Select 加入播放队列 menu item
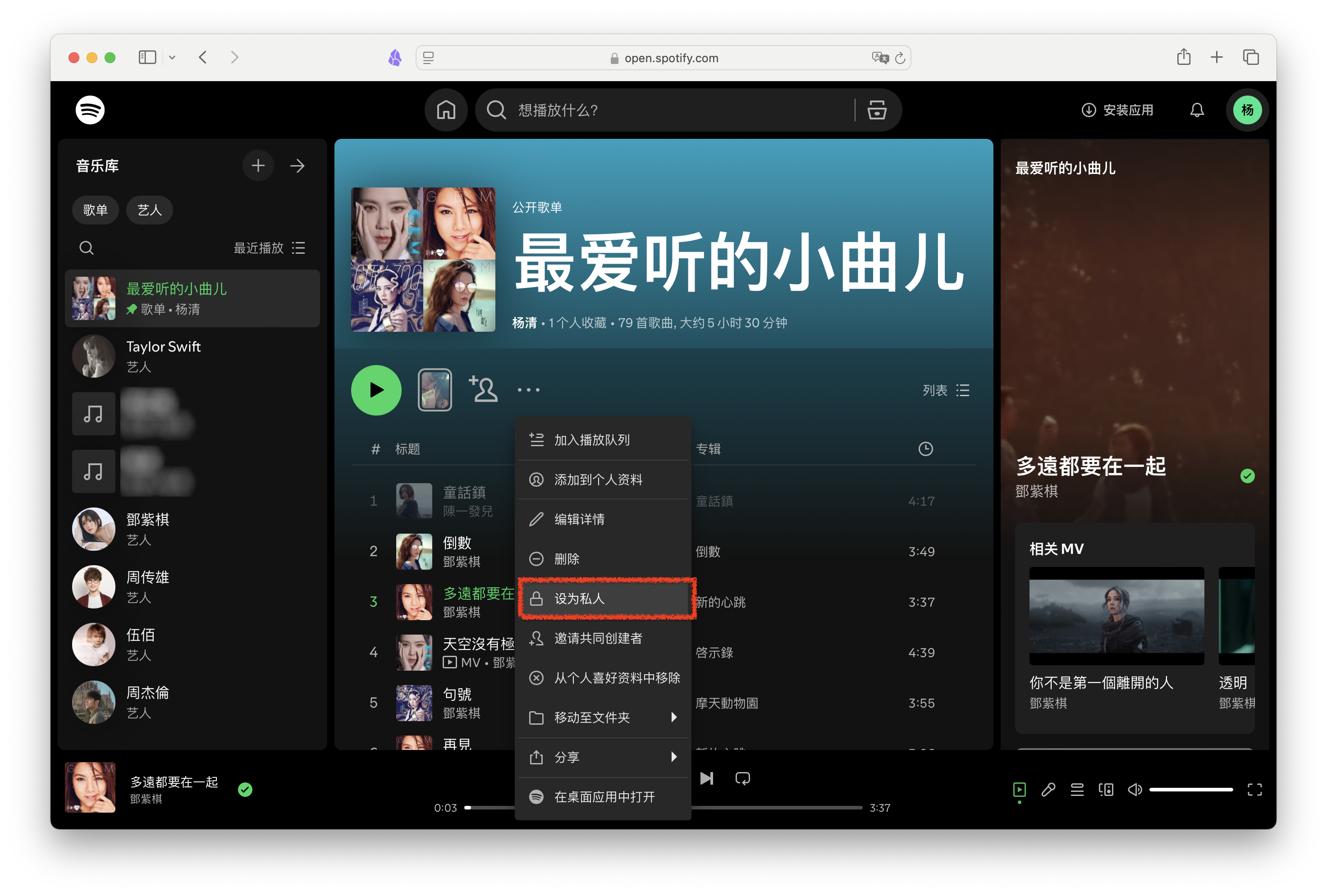The height and width of the screenshot is (896, 1327). 603,440
